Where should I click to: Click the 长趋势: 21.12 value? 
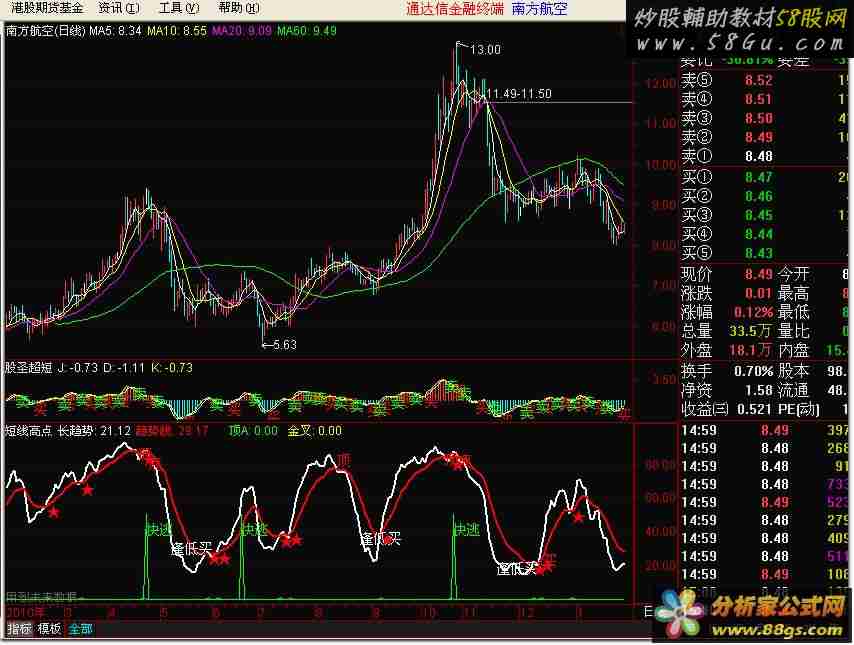94,431
